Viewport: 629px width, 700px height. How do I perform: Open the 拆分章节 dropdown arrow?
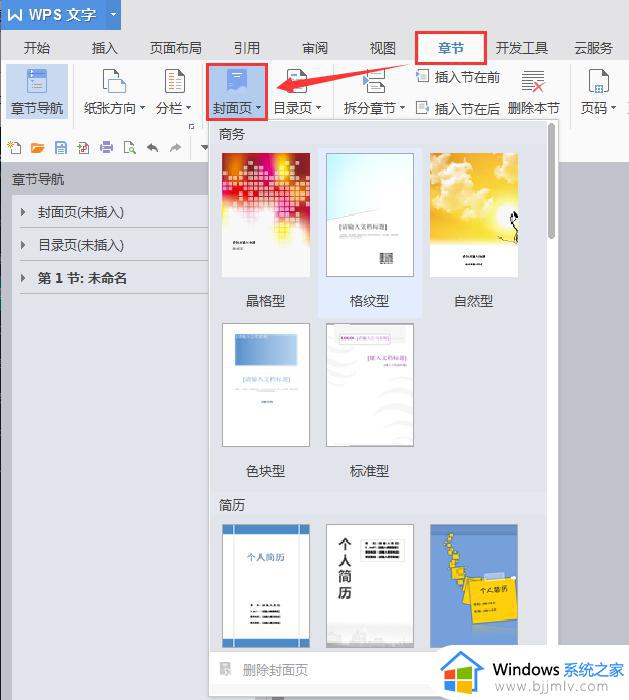point(402,108)
